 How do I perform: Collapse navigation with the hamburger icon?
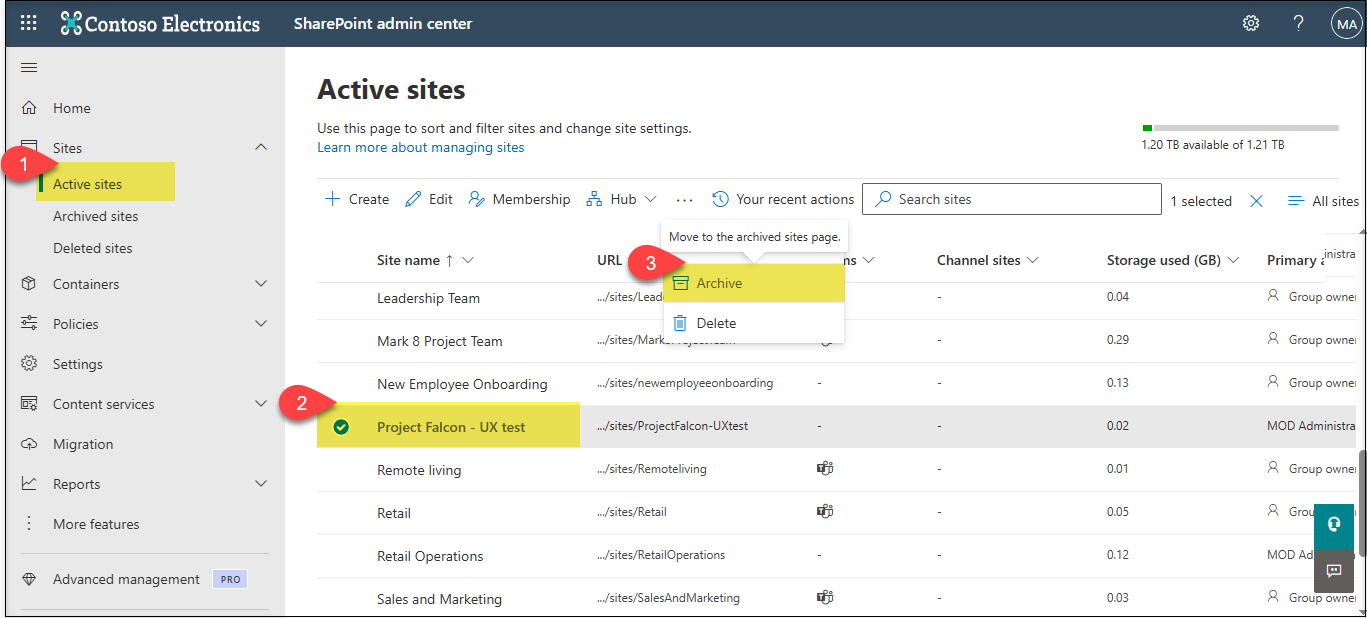pyautogui.click(x=29, y=67)
